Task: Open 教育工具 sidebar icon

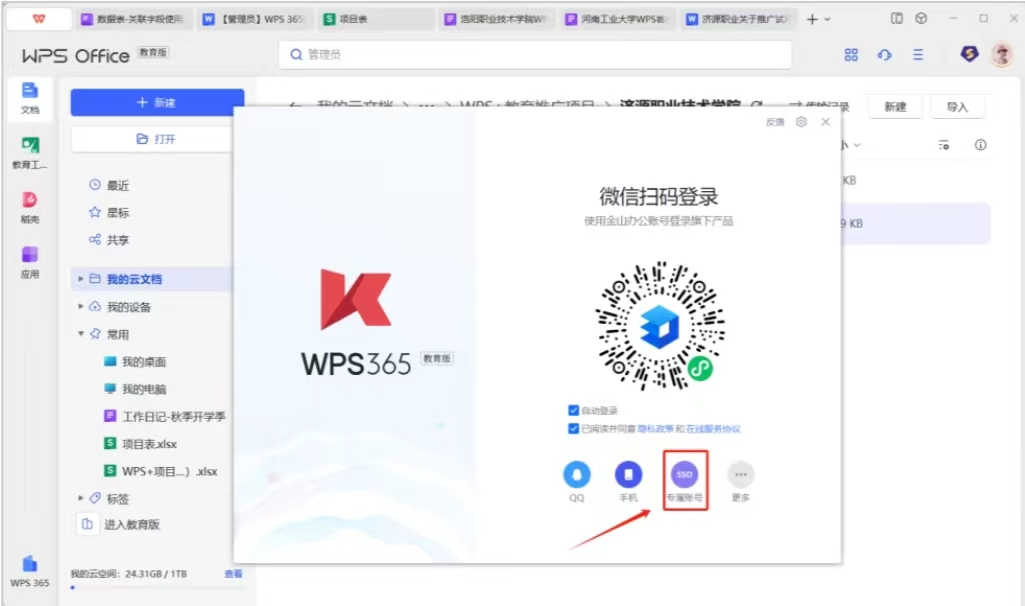Action: (30, 153)
